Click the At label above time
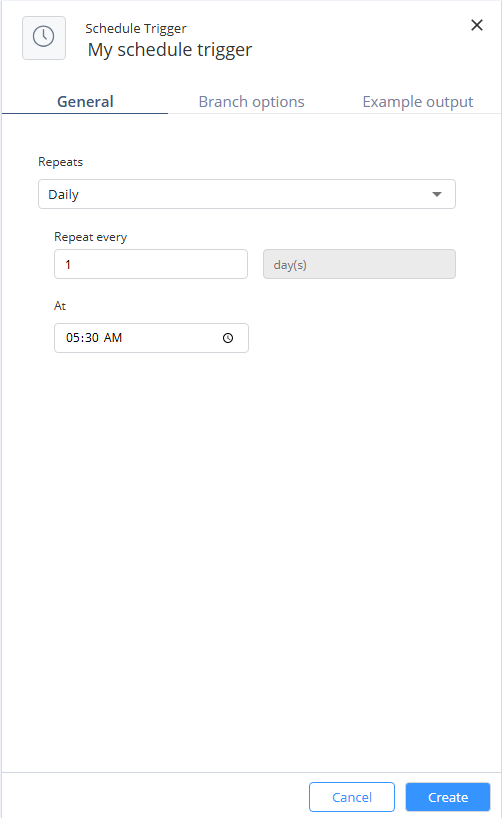Viewport: 503px width, 818px height. [x=60, y=306]
